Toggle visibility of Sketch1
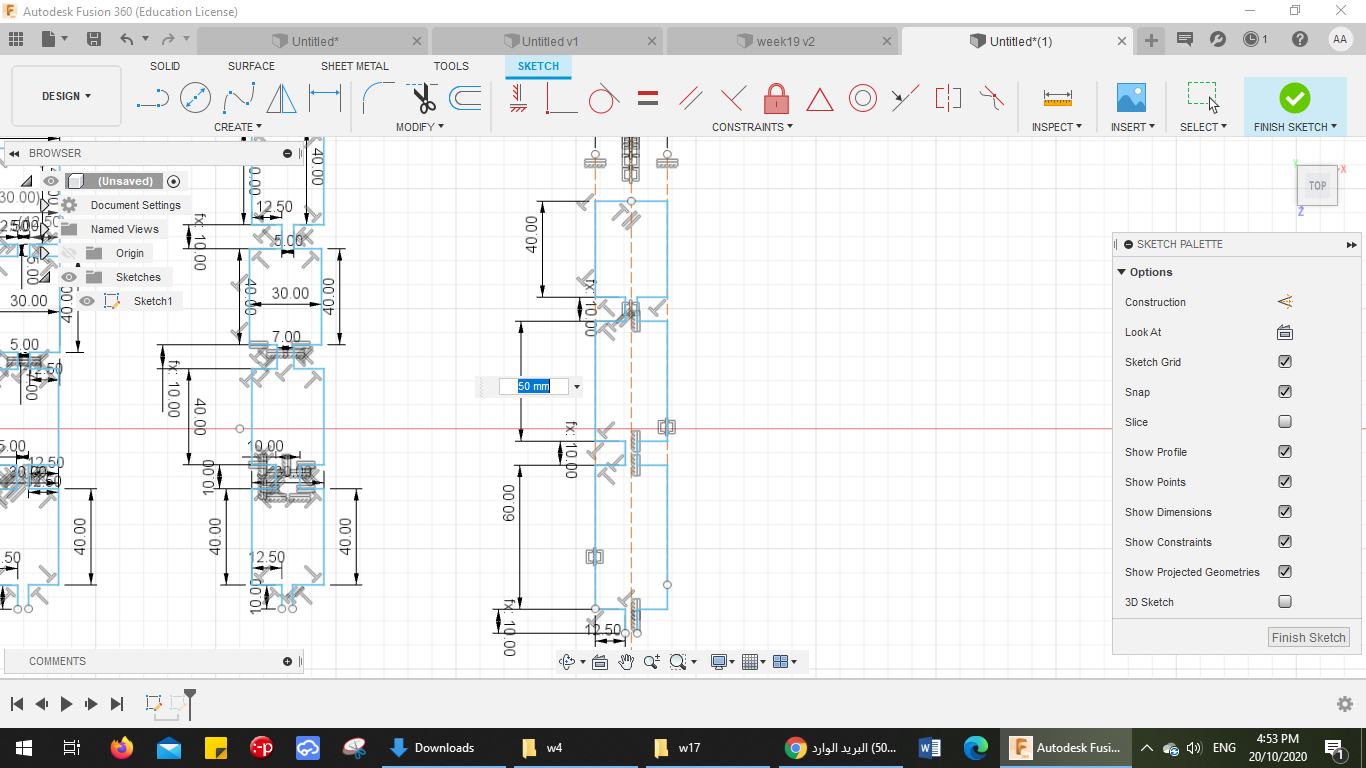The image size is (1366, 768). point(87,301)
